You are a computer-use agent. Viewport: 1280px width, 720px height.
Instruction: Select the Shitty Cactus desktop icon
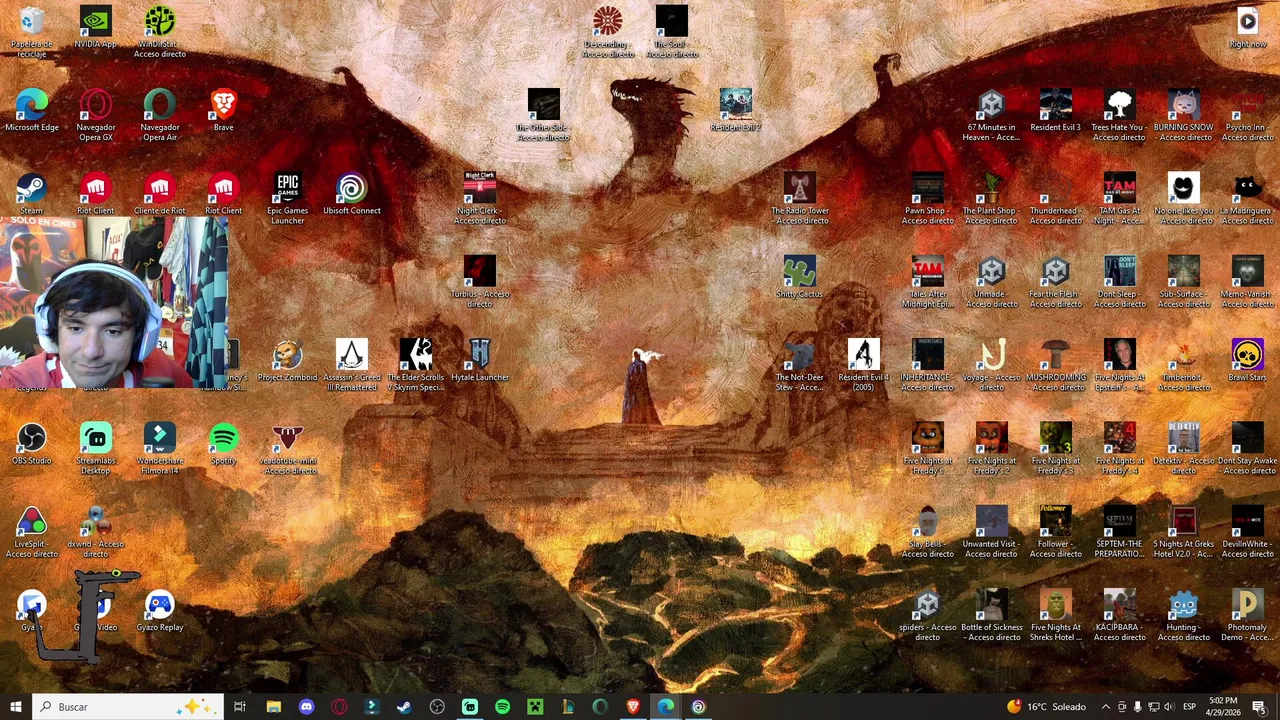coord(799,277)
